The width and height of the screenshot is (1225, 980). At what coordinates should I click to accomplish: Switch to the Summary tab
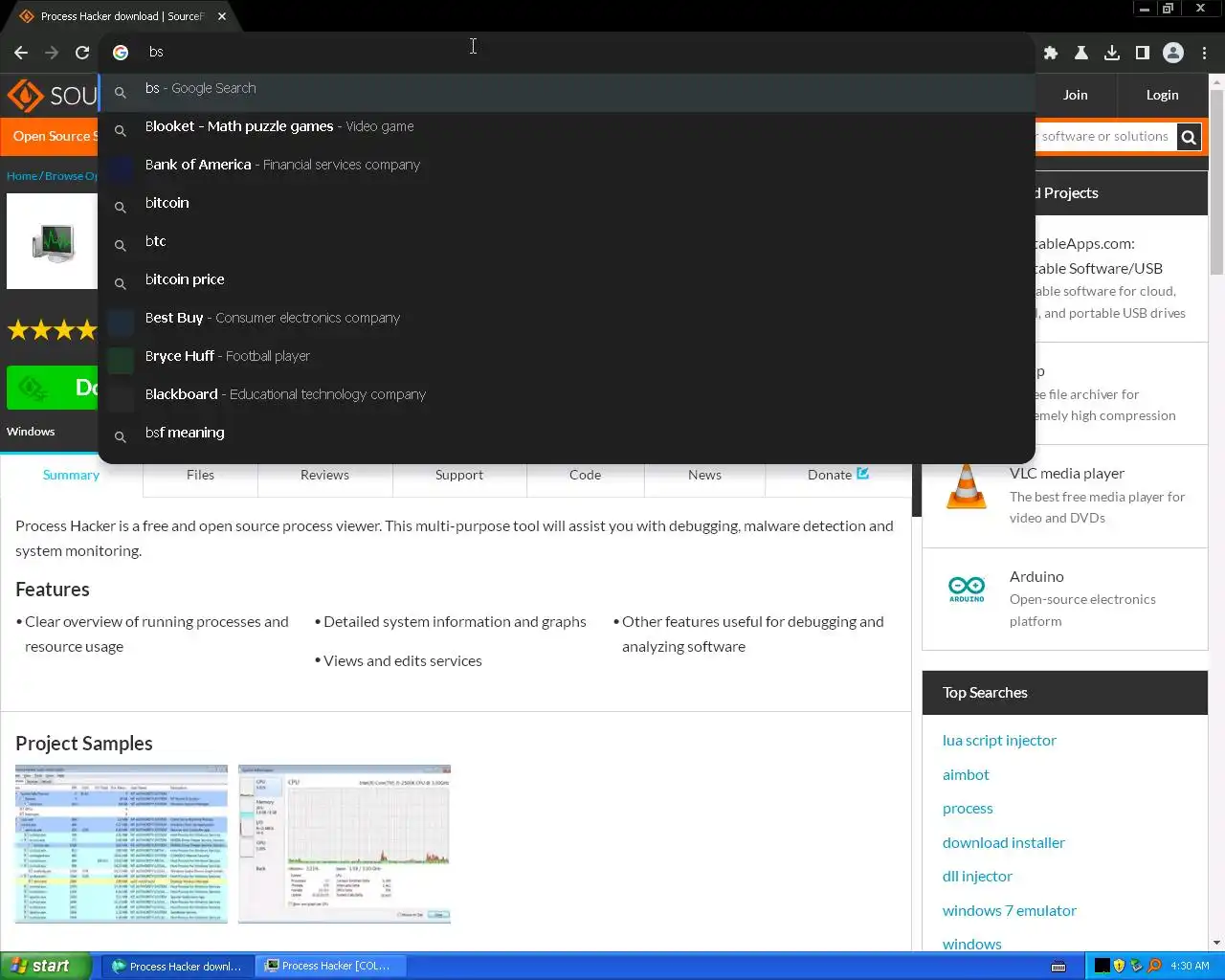[x=71, y=476]
